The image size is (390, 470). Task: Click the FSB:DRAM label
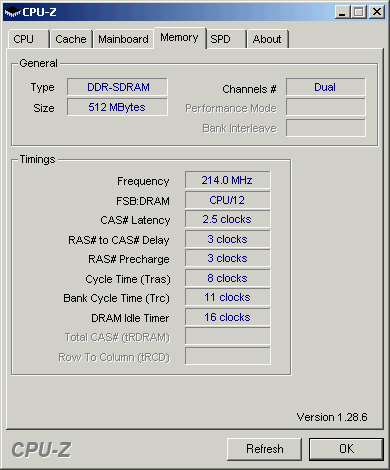[x=143, y=201]
